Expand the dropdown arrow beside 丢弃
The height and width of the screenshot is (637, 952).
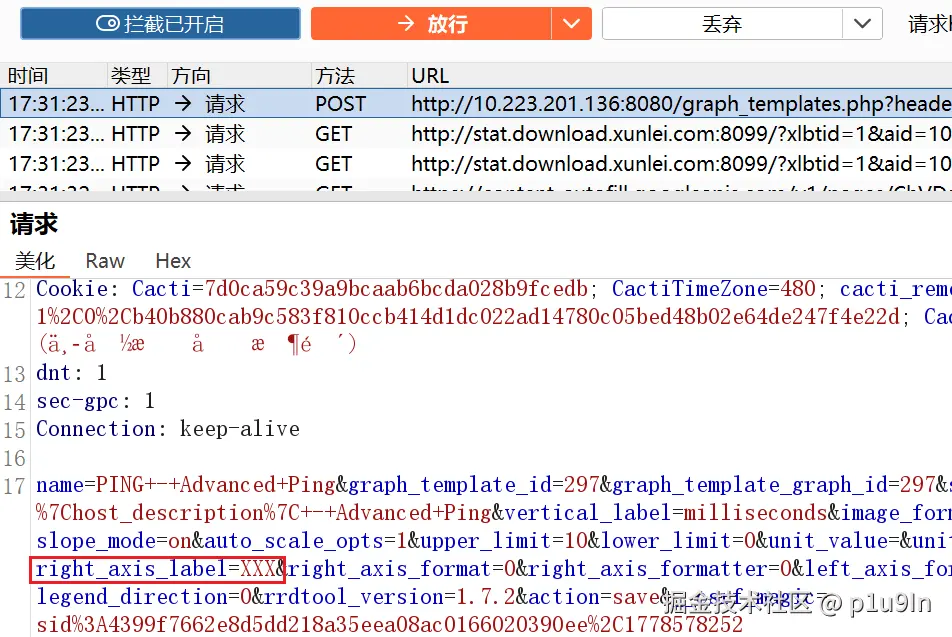click(862, 24)
